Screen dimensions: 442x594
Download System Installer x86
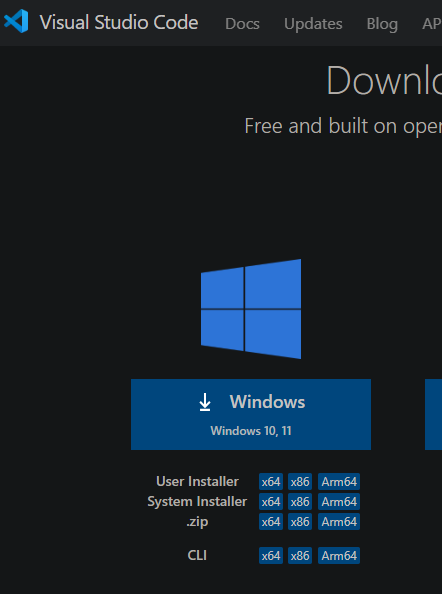click(x=300, y=502)
